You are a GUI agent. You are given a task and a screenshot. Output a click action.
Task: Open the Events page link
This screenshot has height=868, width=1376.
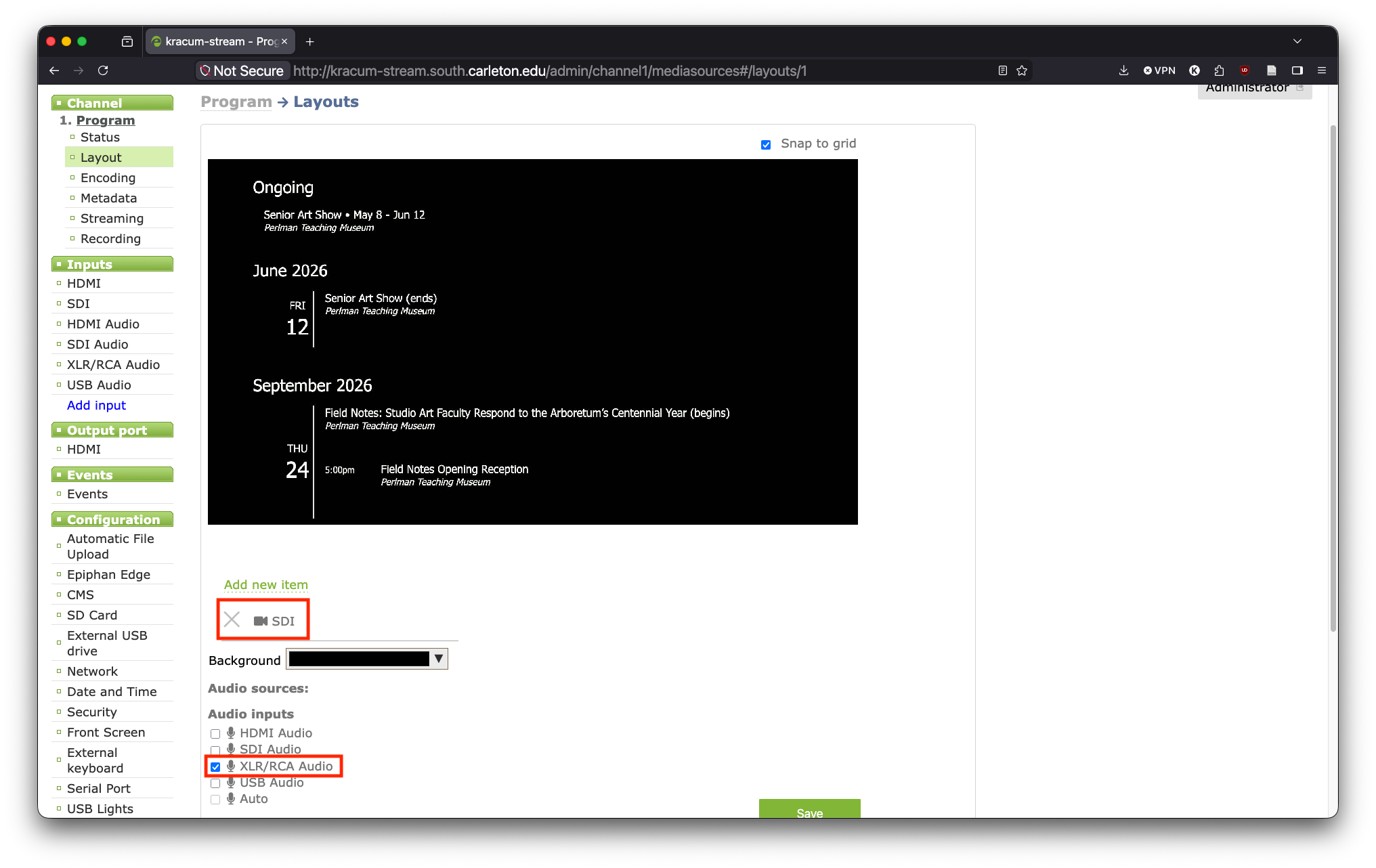click(x=87, y=494)
